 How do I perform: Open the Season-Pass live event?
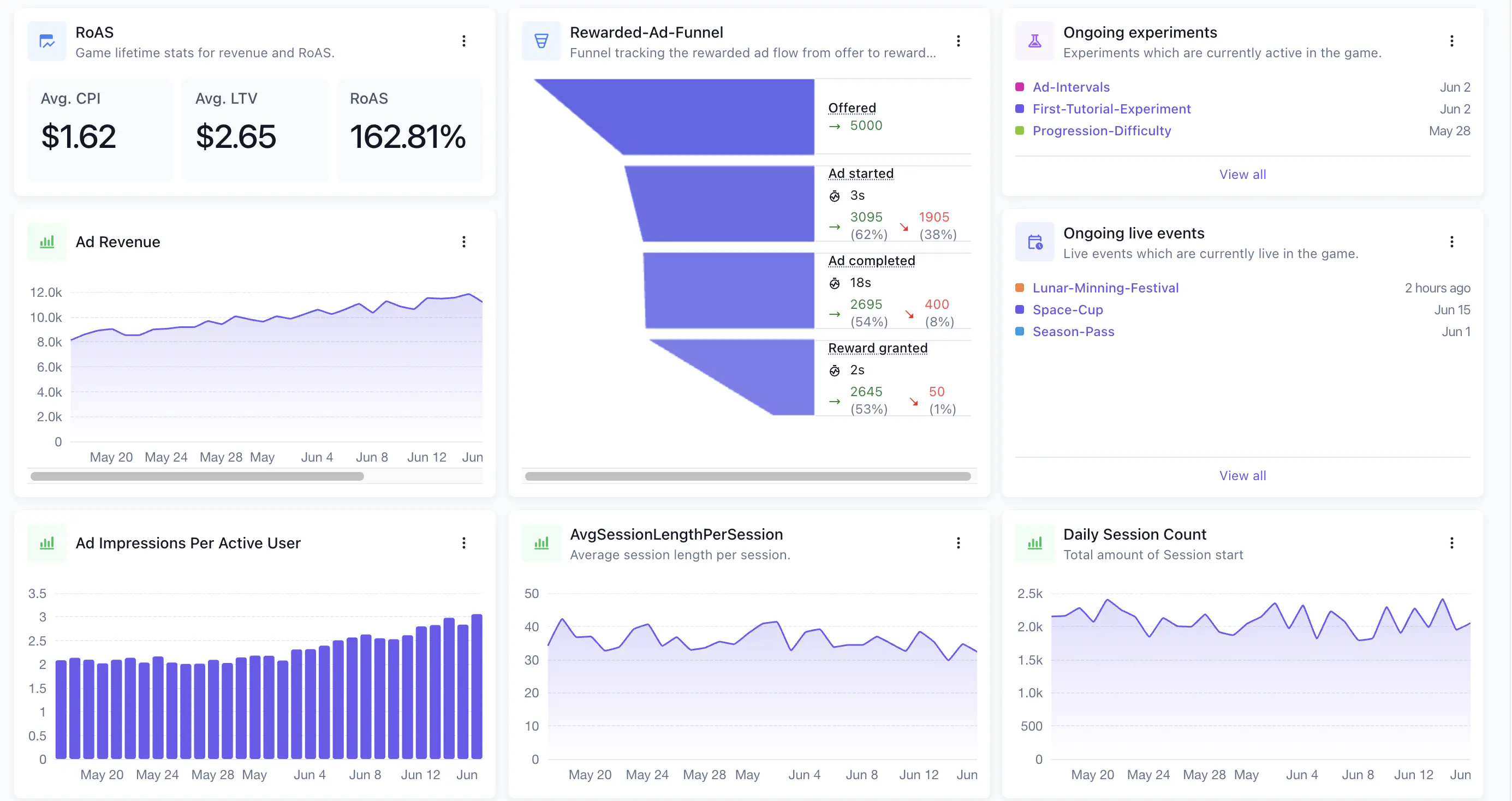tap(1073, 332)
